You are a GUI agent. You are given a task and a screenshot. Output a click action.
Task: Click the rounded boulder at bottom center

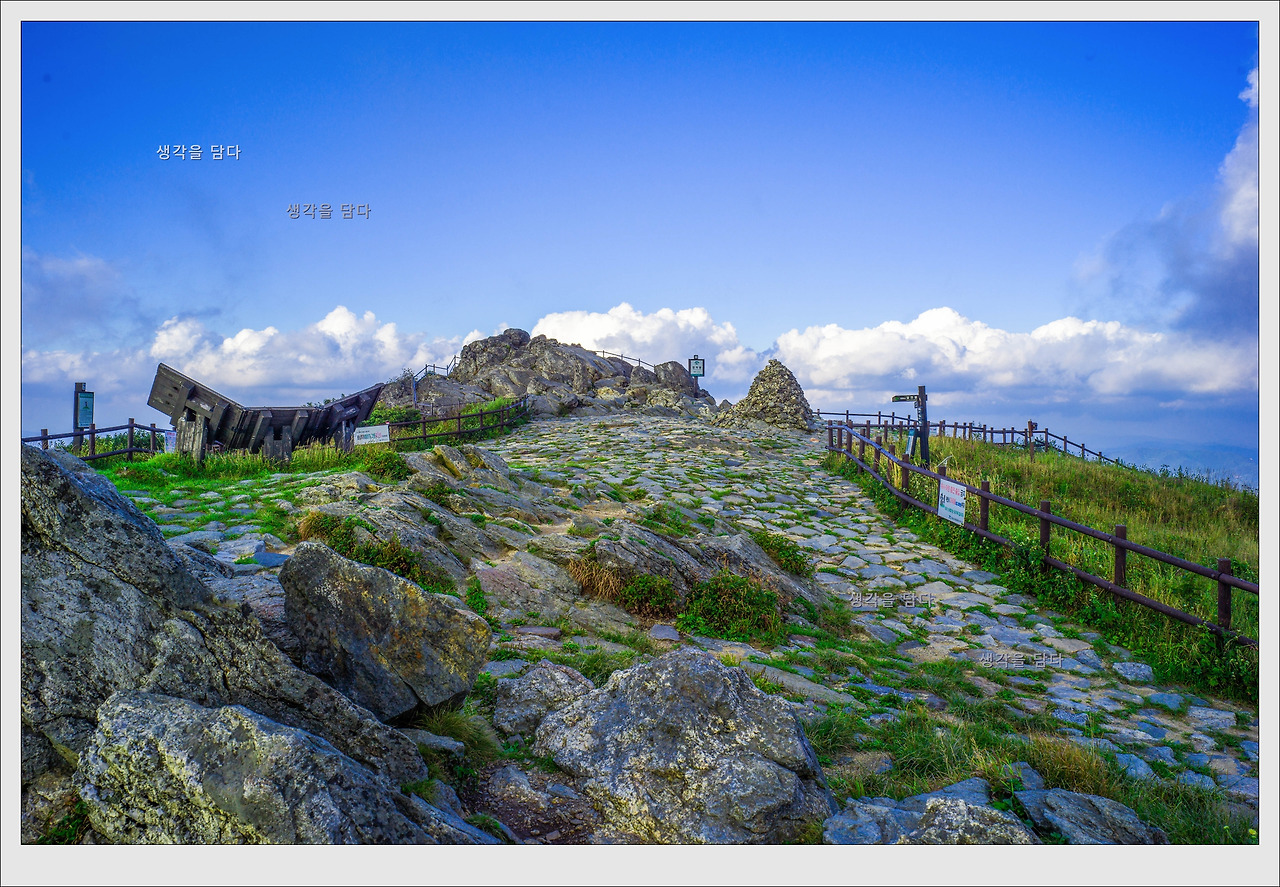(684, 749)
